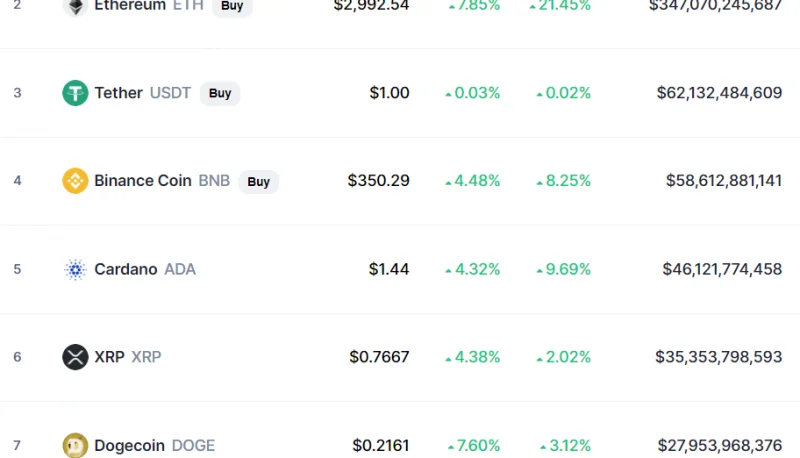
Task: Open the Dogecoin DOGE name link
Action: [155, 445]
